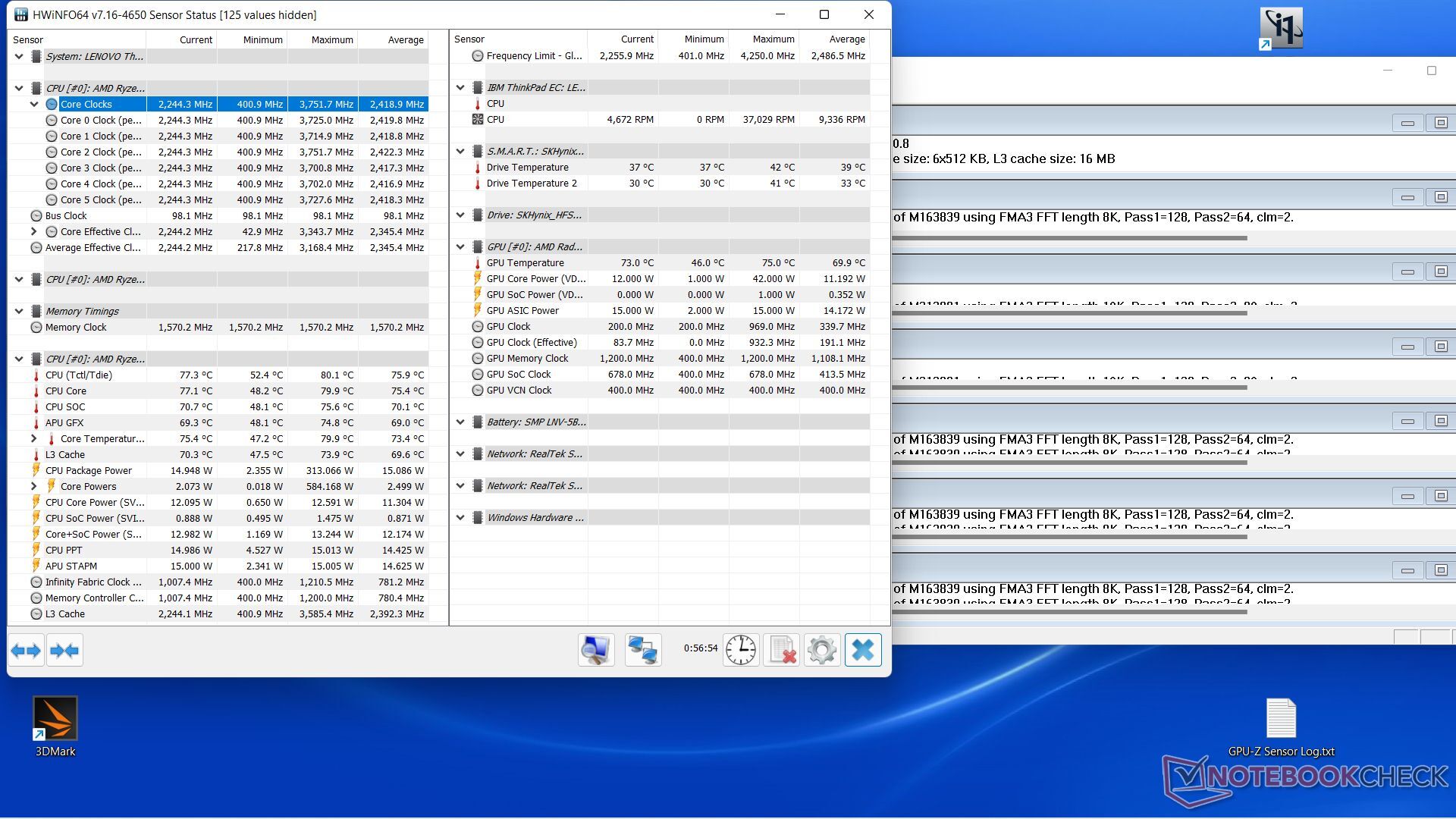Viewport: 1456px width, 819px height.
Task: Click the blue X close sensors button
Action: (x=863, y=651)
